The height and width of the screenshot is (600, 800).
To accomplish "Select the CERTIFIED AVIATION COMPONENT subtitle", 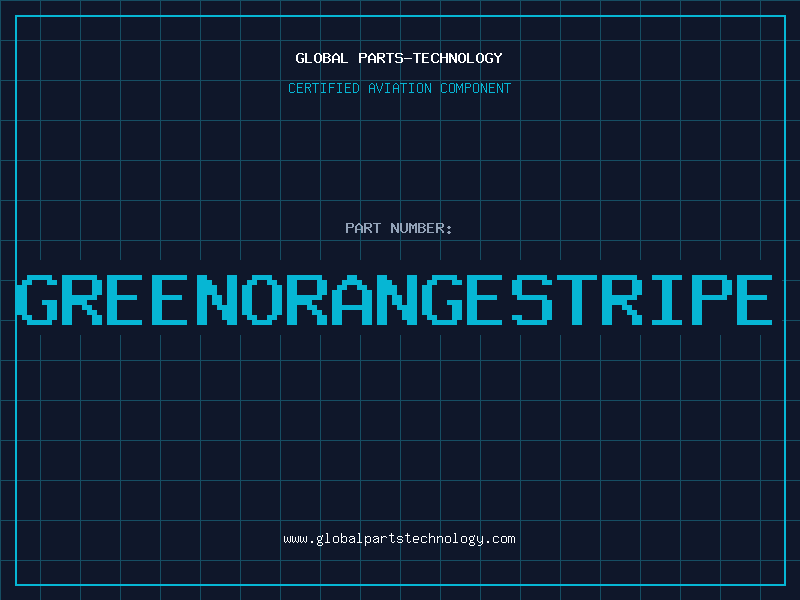I will [399, 88].
